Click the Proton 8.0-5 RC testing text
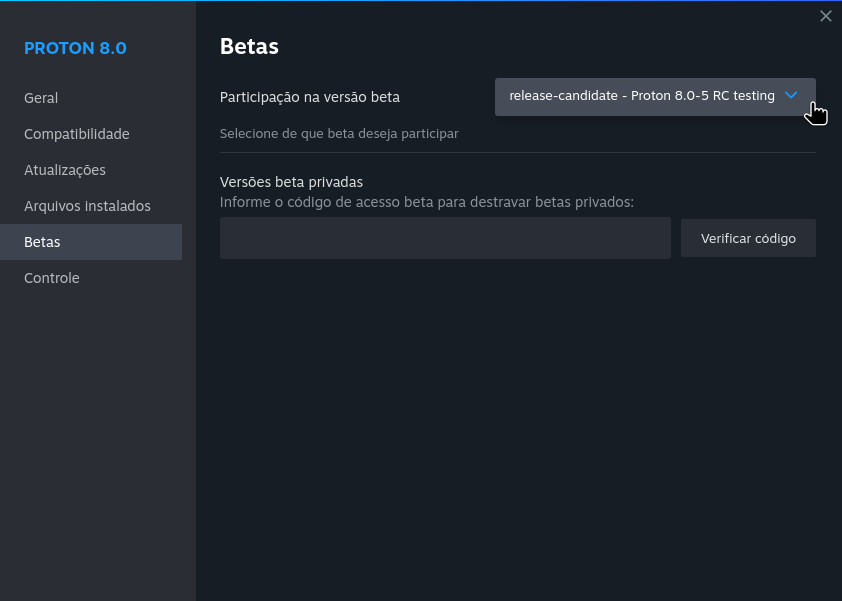The image size is (842, 601). (x=702, y=96)
